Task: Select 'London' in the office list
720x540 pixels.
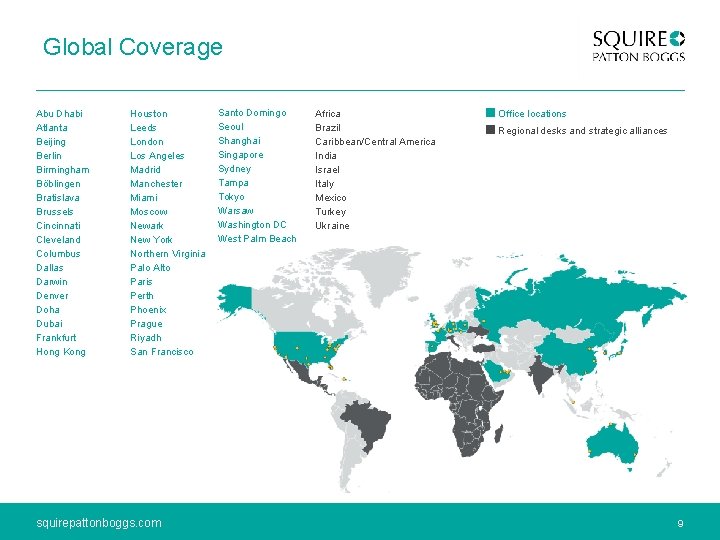Action: tap(147, 142)
